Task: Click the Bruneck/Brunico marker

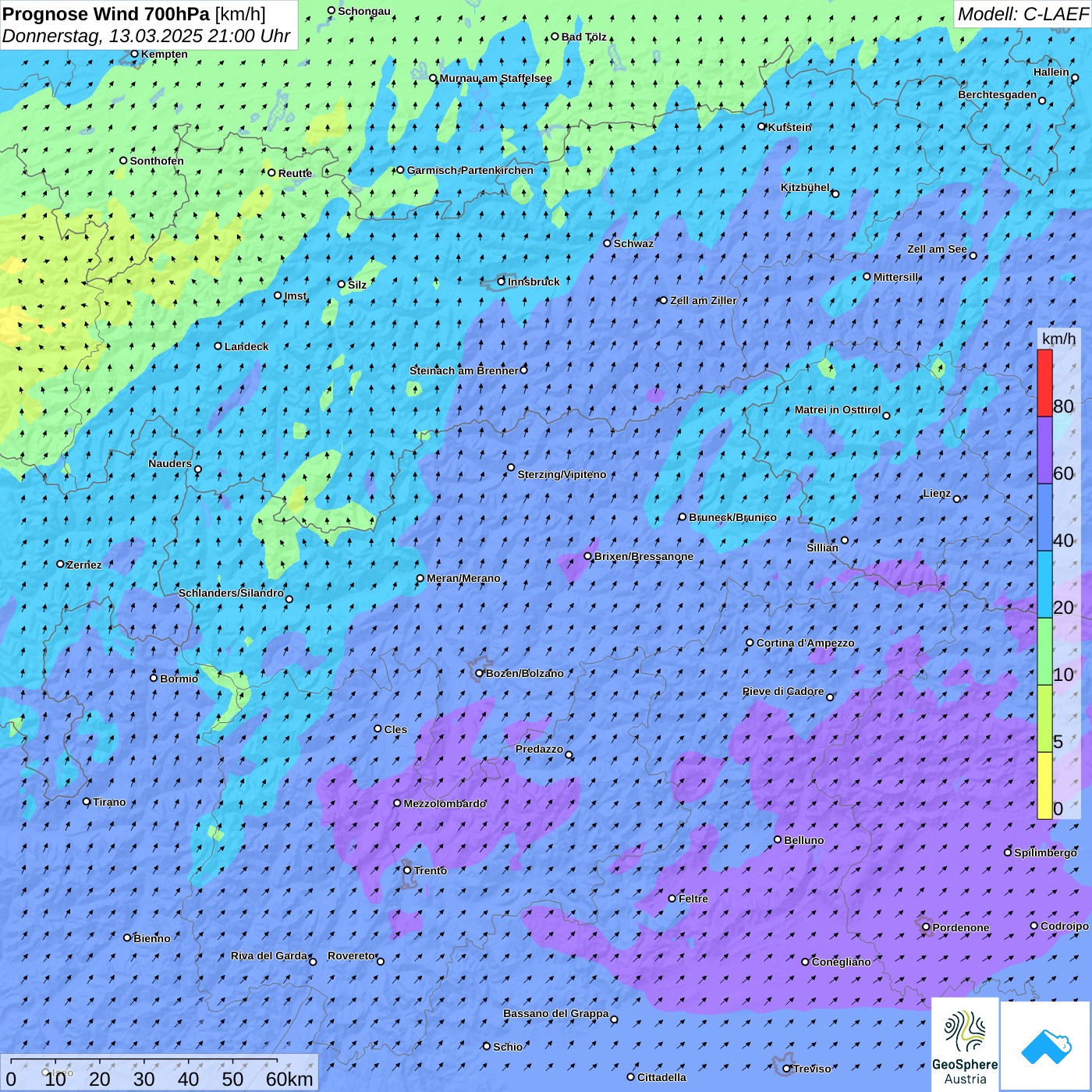Action: point(682,517)
